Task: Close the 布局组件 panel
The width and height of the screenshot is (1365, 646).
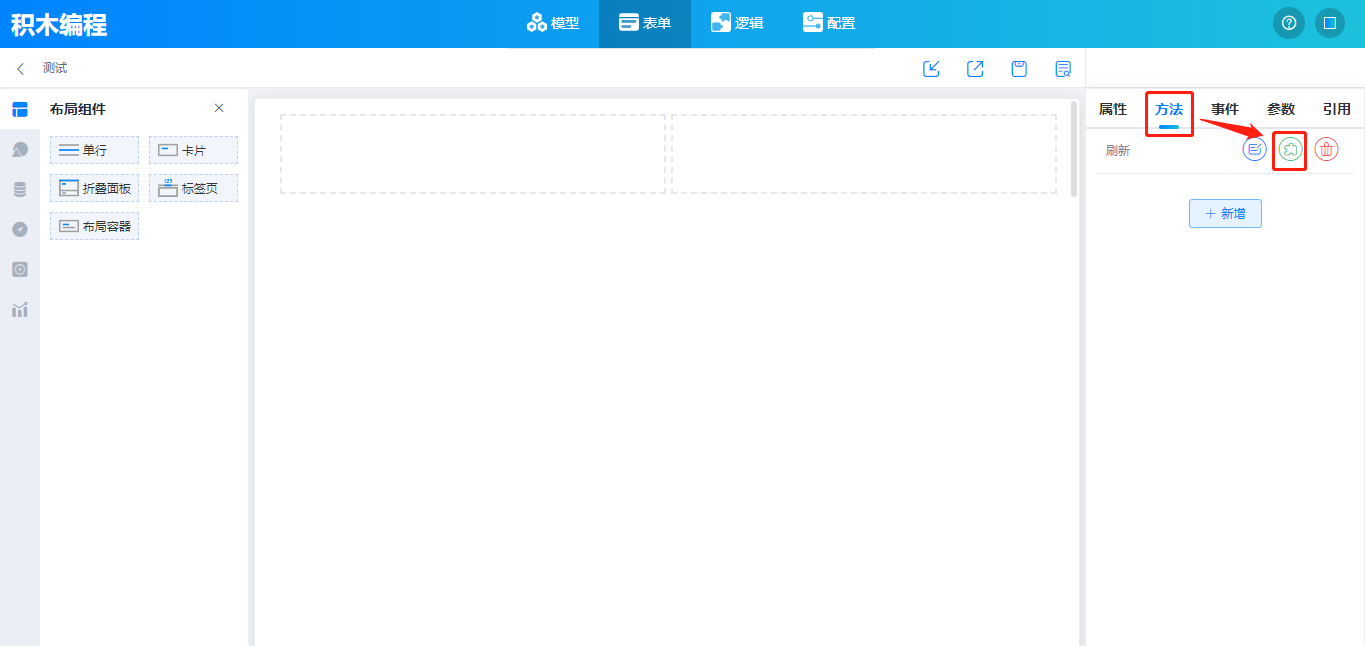Action: click(219, 108)
